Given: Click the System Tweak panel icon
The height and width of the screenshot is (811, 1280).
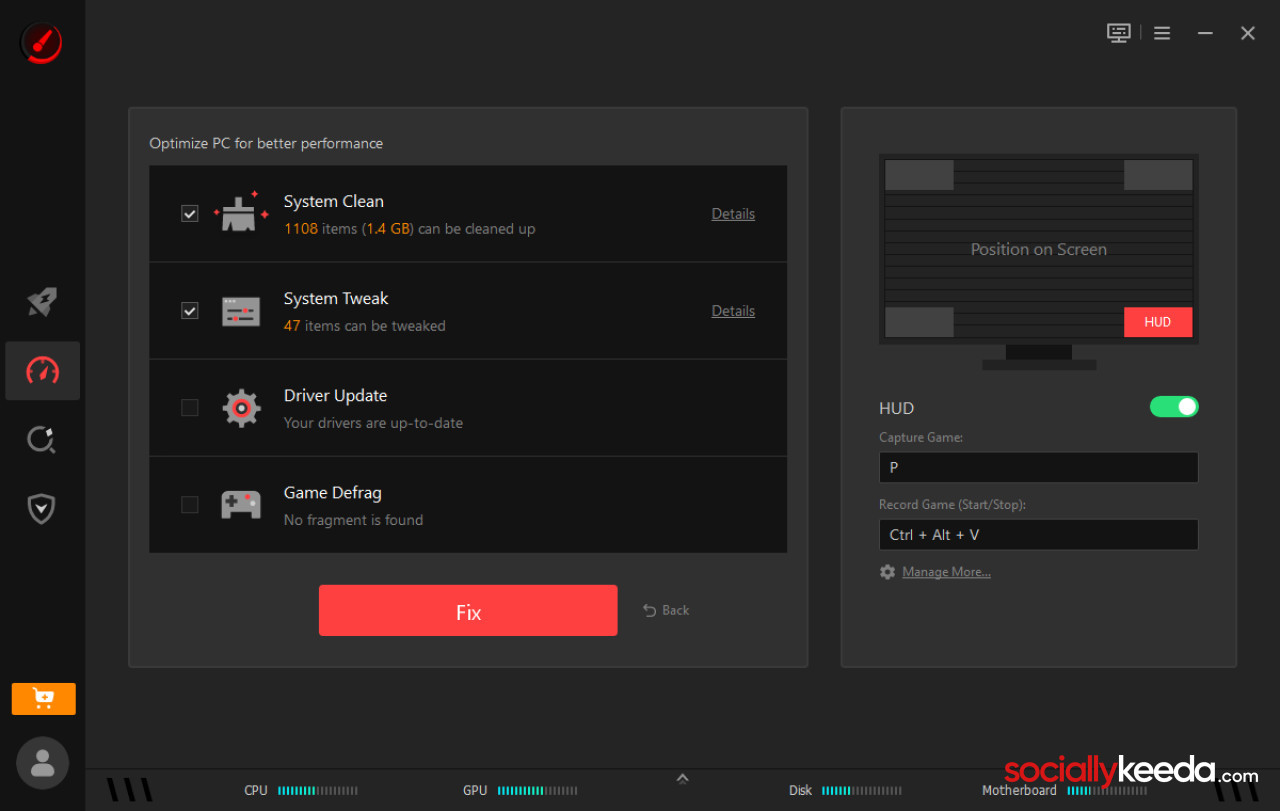Looking at the screenshot, I should (241, 311).
